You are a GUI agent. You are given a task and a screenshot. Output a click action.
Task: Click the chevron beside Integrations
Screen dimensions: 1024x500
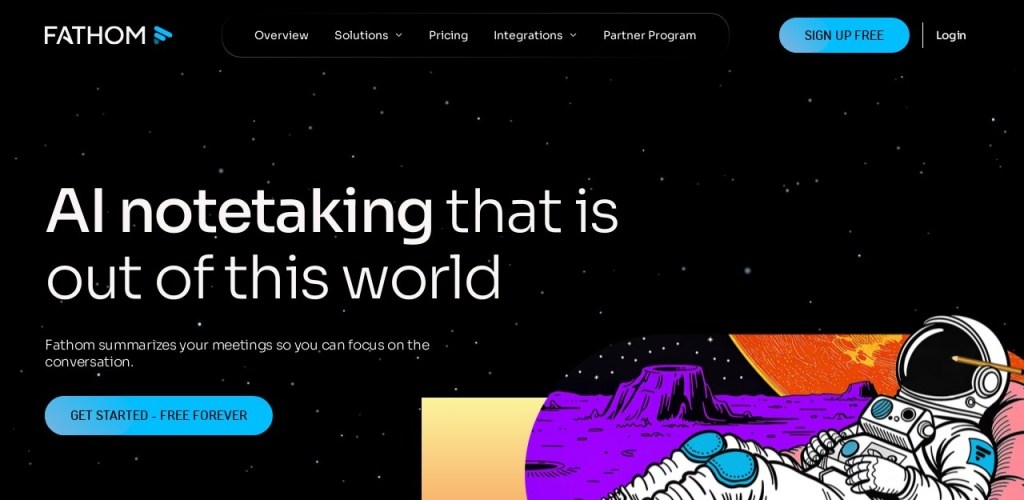573,35
